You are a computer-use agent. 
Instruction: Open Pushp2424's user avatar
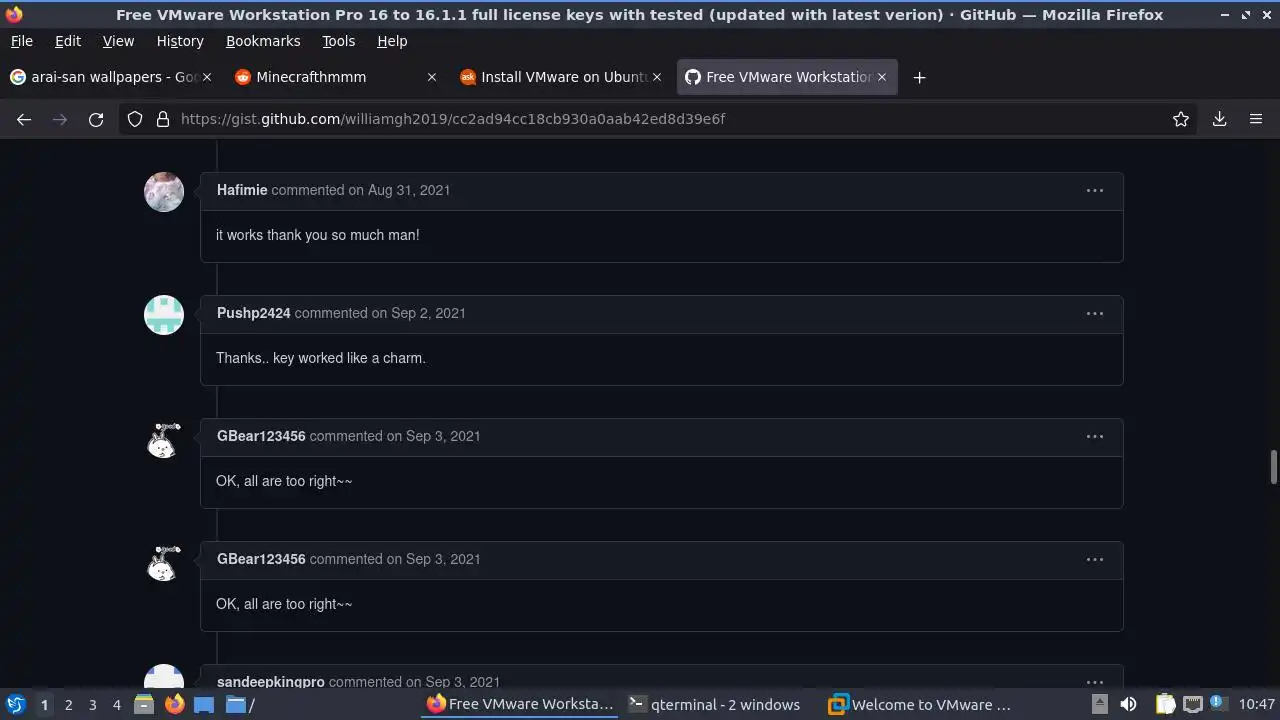click(x=164, y=315)
